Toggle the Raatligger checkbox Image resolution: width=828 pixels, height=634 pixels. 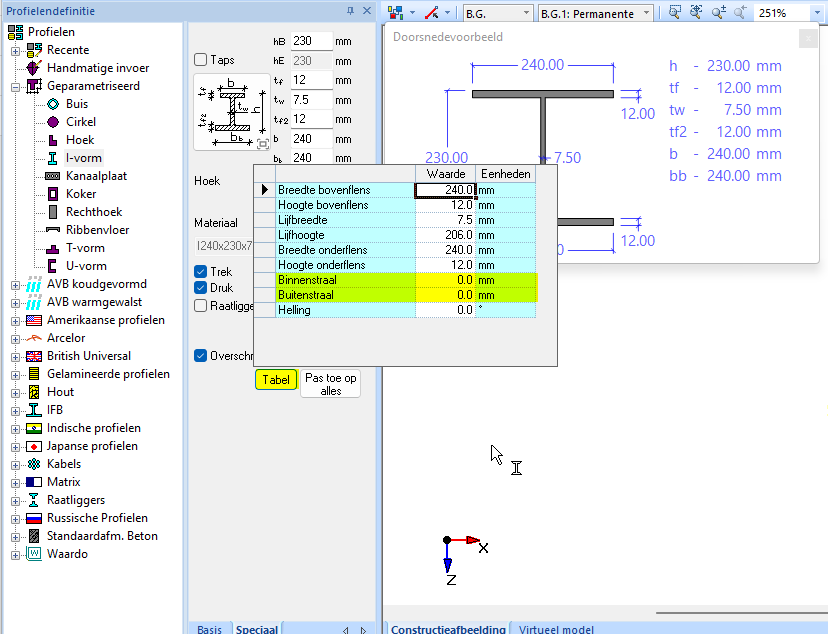click(x=200, y=306)
